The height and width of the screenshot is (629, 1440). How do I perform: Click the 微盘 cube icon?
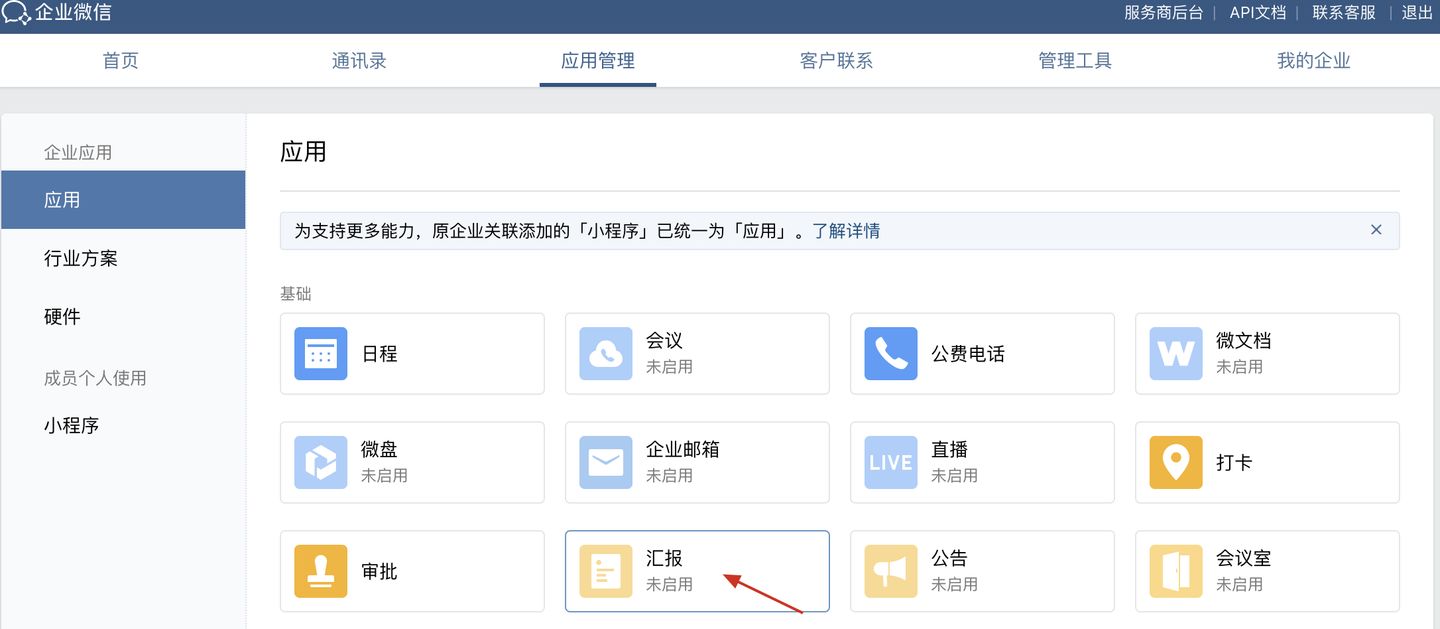pos(321,463)
